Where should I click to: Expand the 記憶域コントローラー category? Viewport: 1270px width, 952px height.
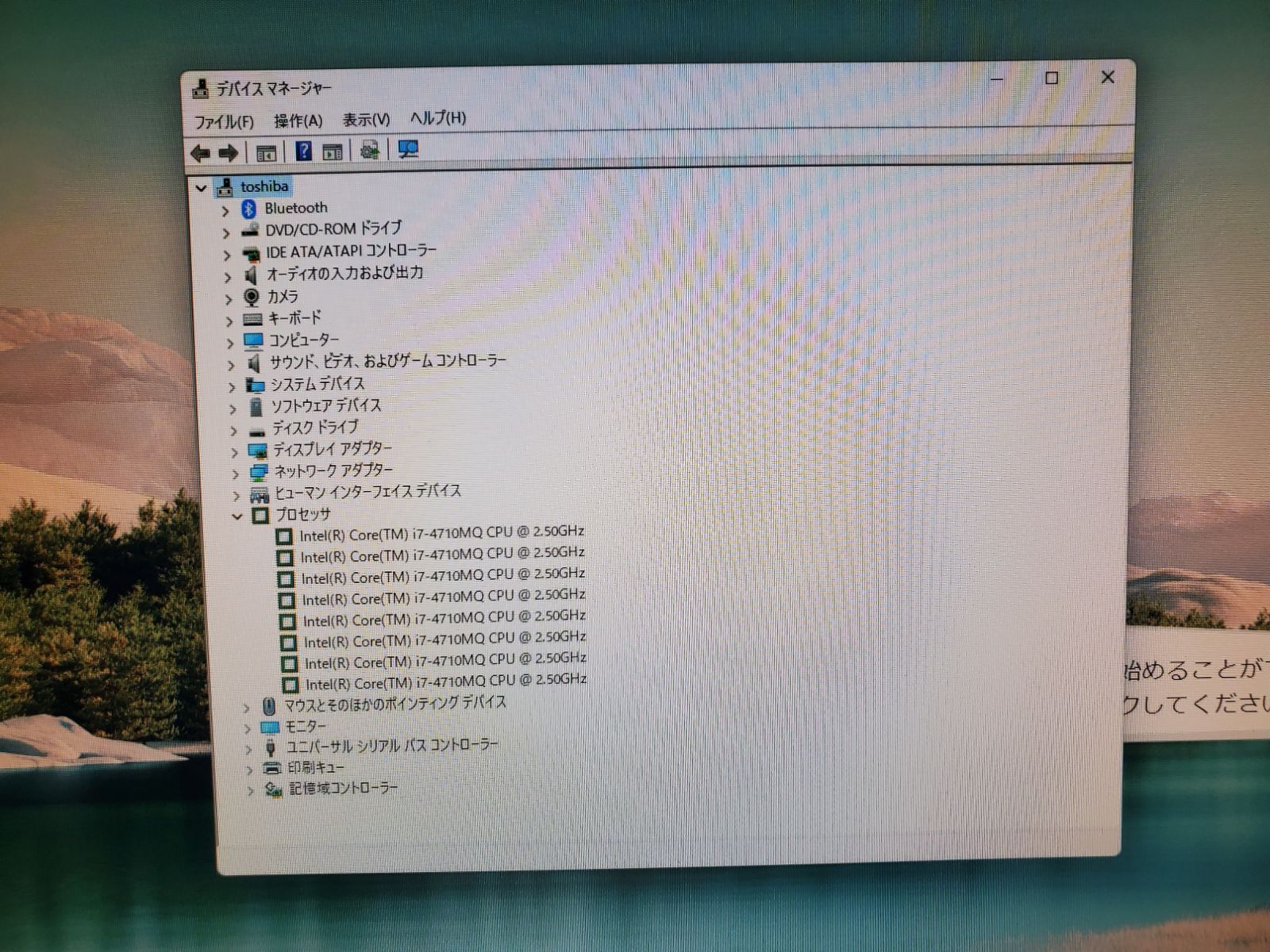pyautogui.click(x=250, y=791)
